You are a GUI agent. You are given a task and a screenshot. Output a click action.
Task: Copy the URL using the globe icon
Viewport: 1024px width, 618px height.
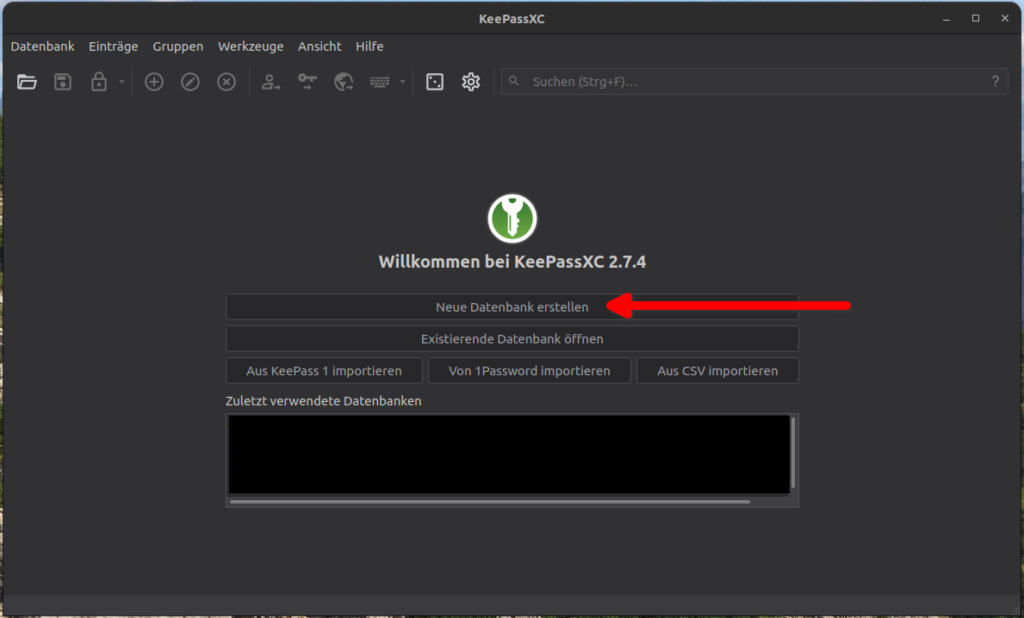[343, 82]
